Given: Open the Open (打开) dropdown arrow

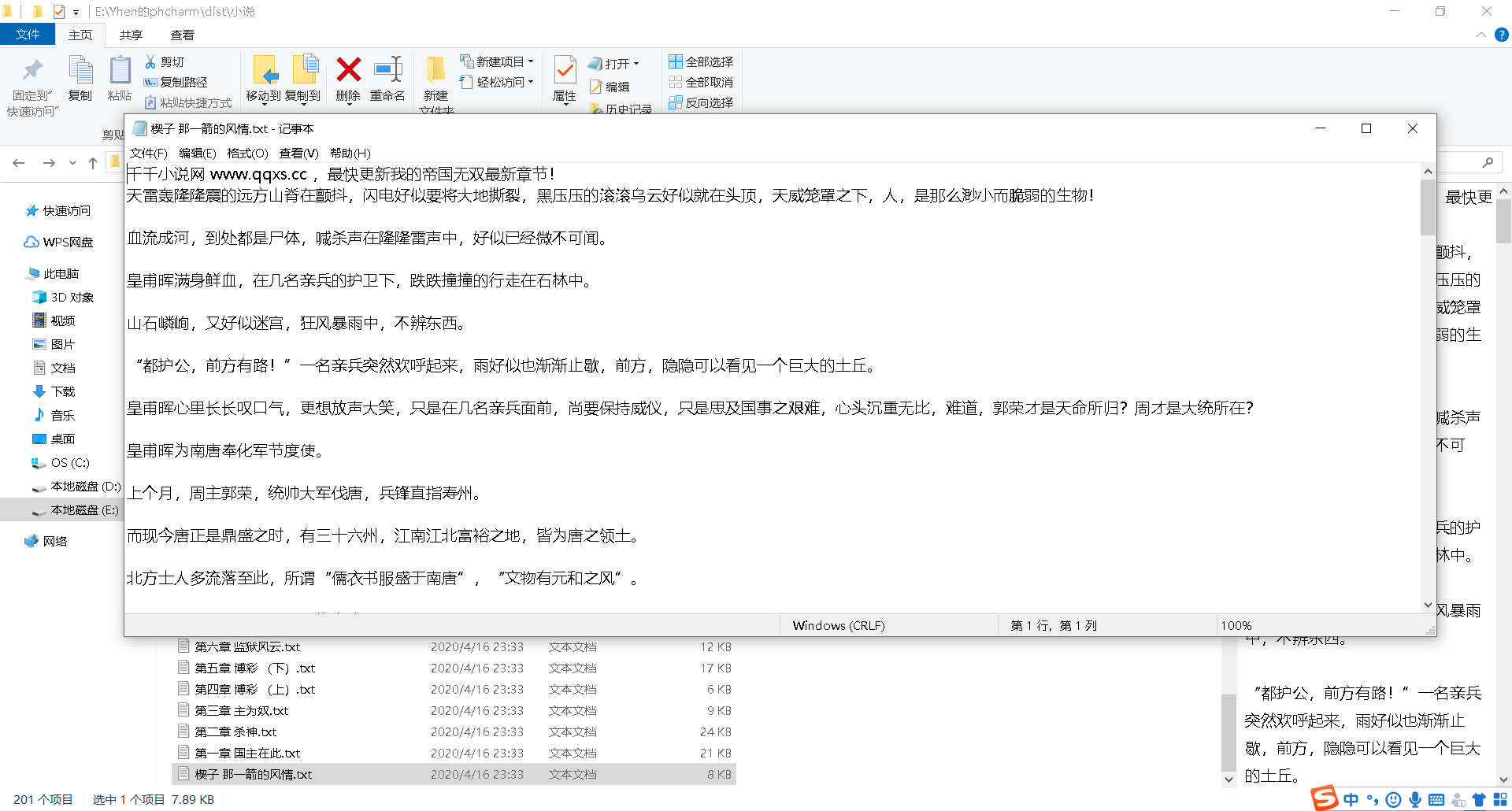Looking at the screenshot, I should click(x=636, y=64).
